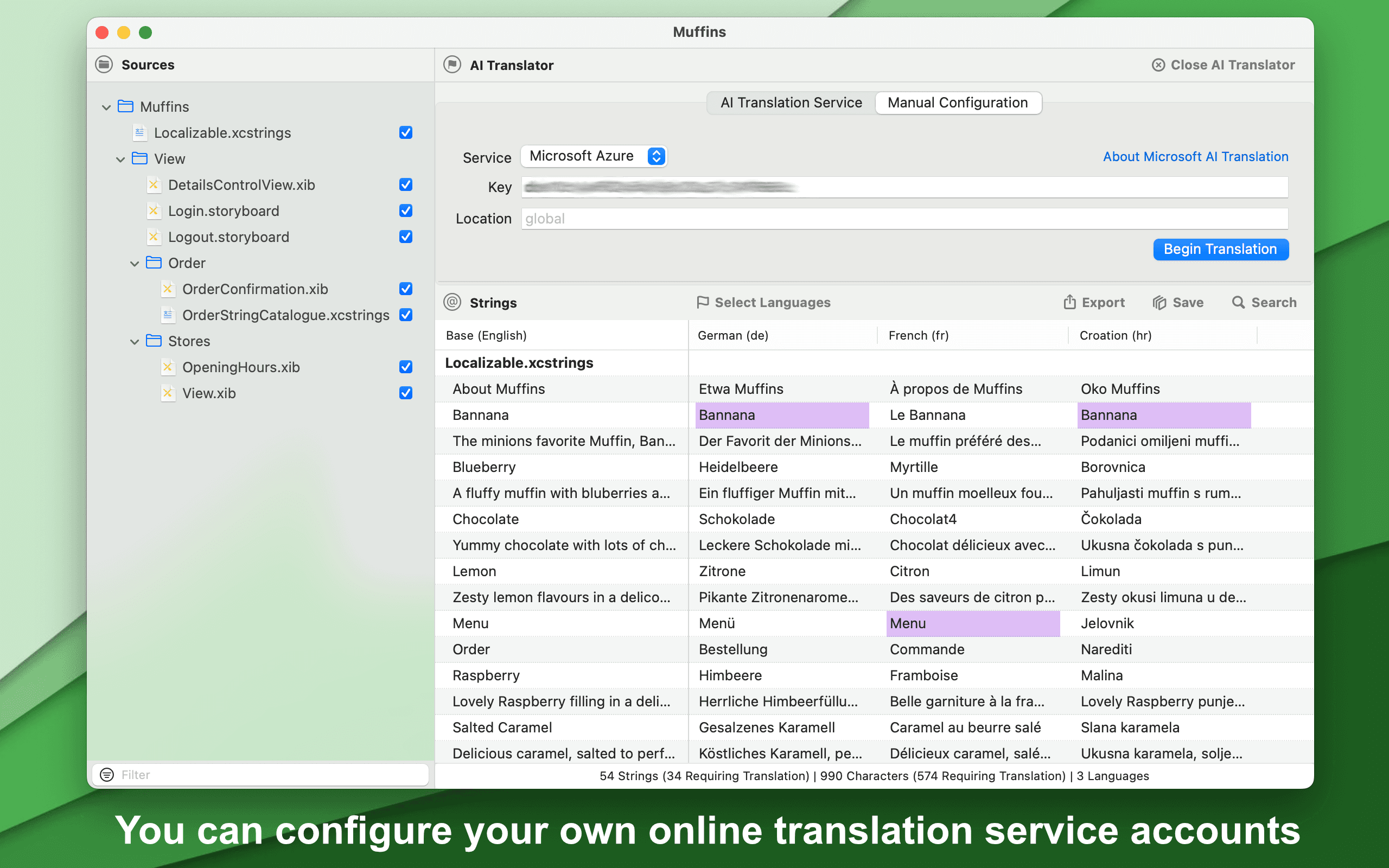
Task: Select the Manual Configuration tab
Action: tap(958, 103)
